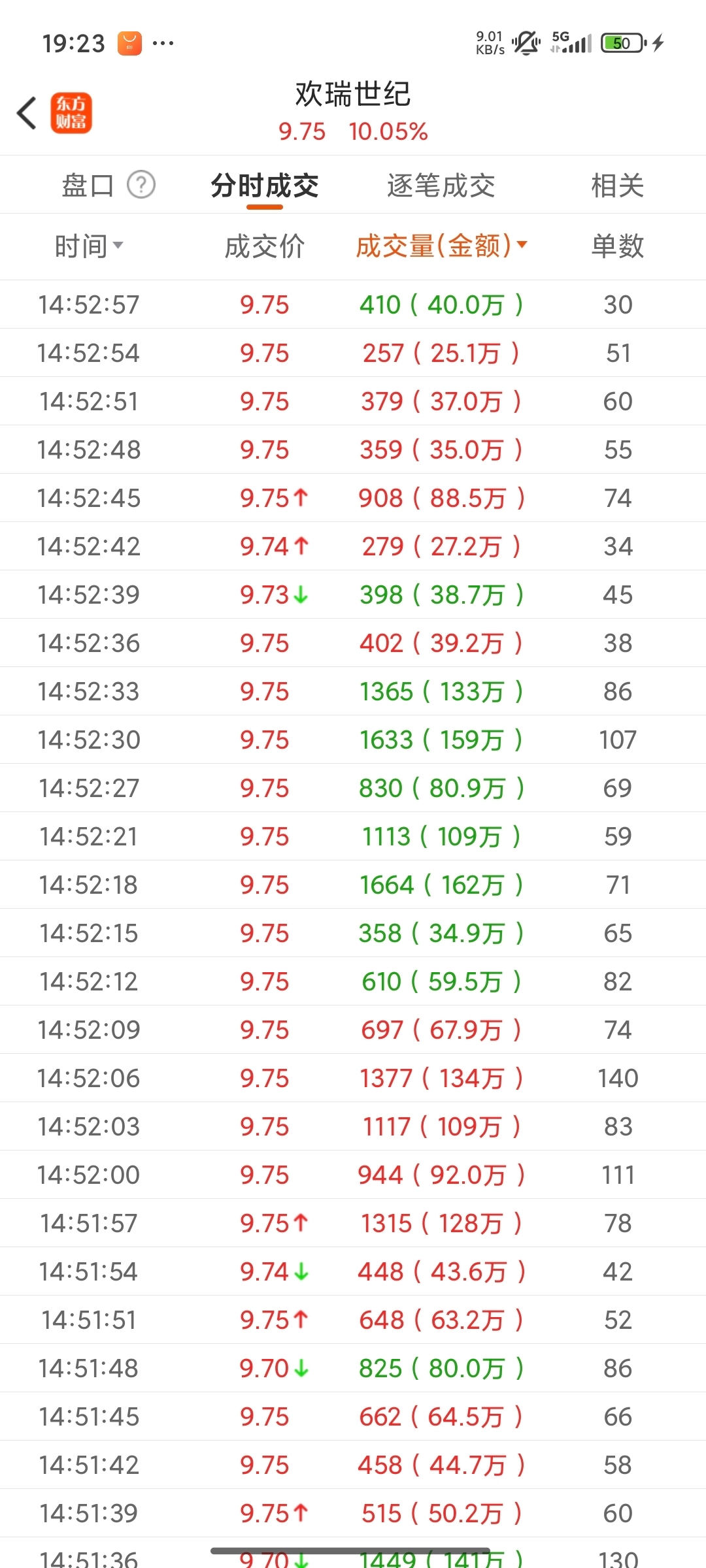Switch to the 盘口 tab
706x1568 pixels.
click(x=88, y=186)
